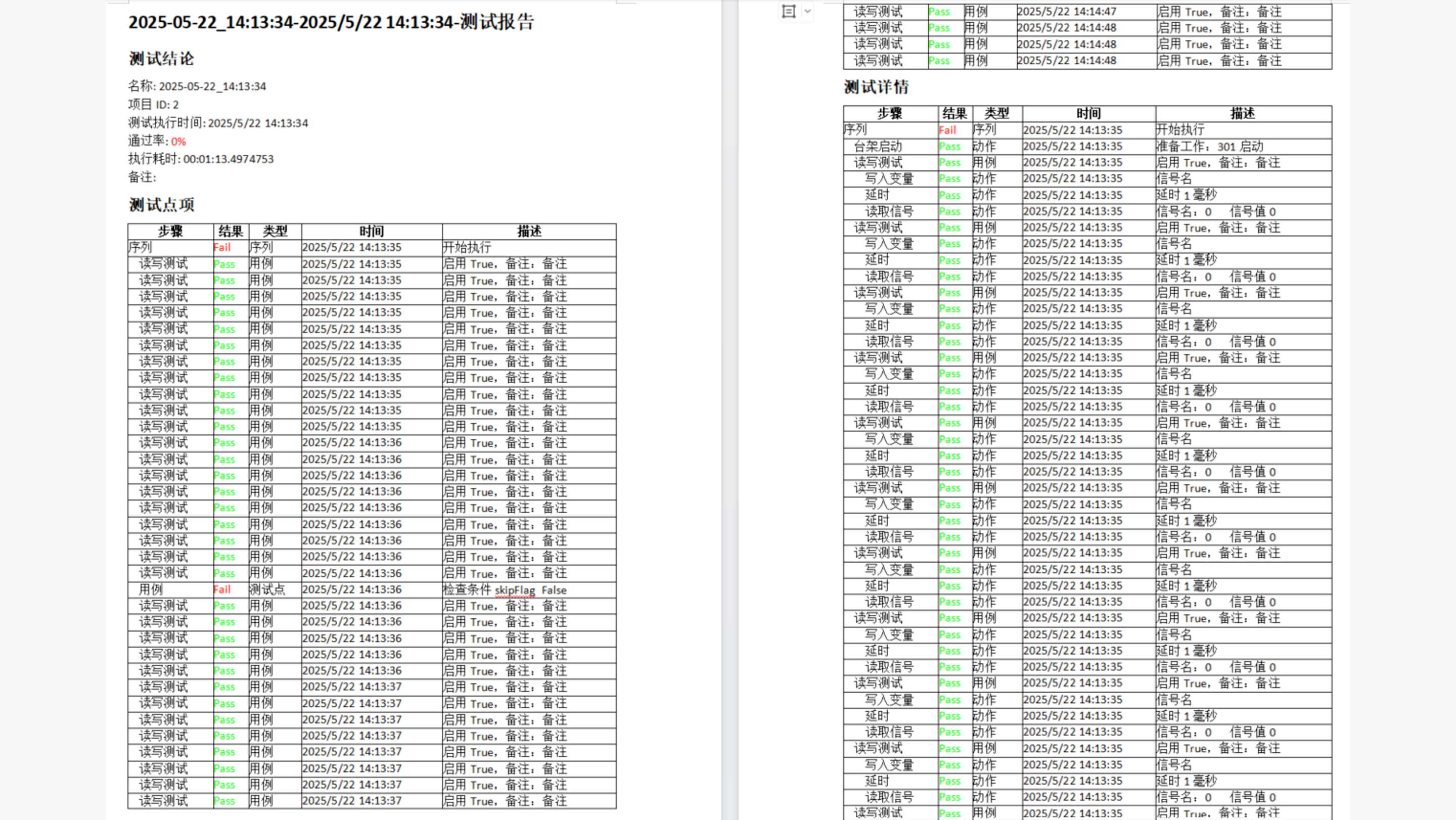Click the 测试结论 heading
The width and height of the screenshot is (1456, 820).
point(161,59)
